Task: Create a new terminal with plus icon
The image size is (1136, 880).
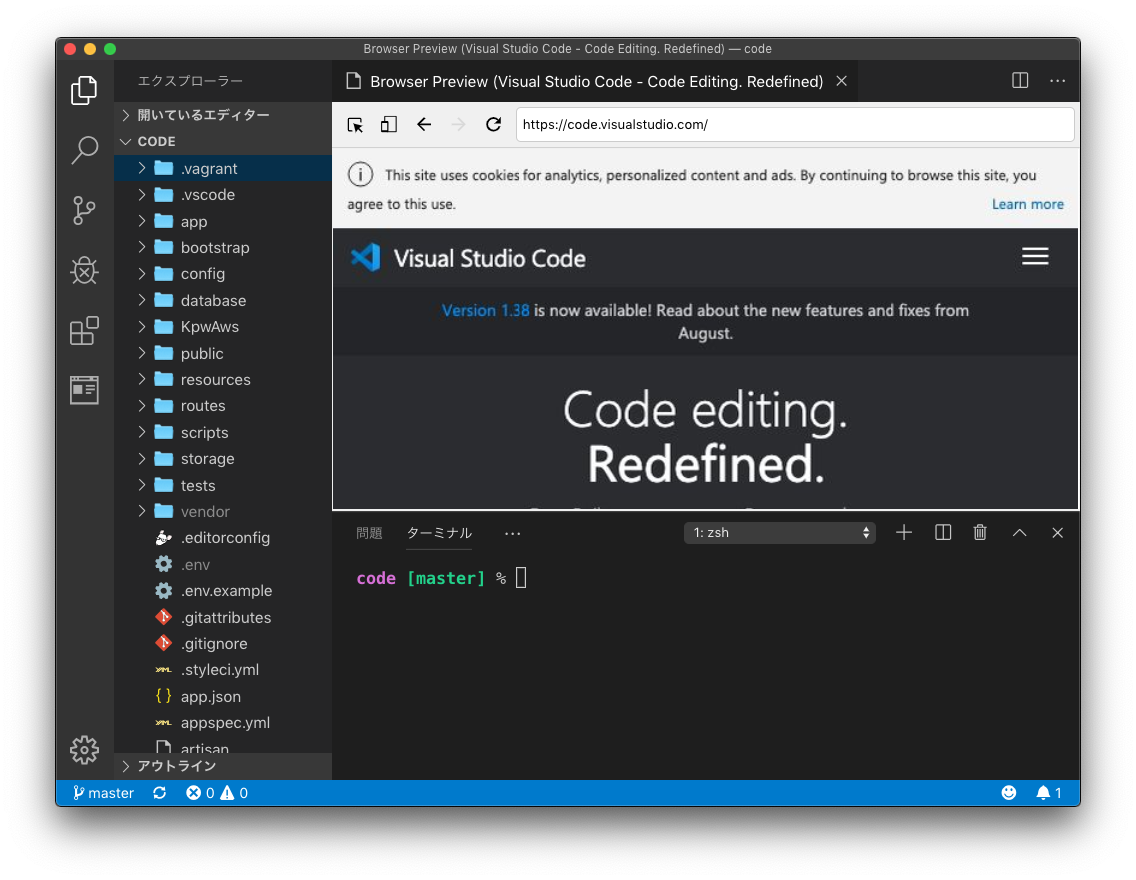Action: 903,533
